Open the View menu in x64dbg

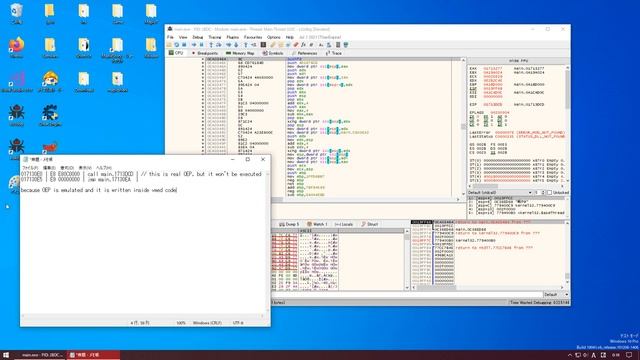(183, 37)
